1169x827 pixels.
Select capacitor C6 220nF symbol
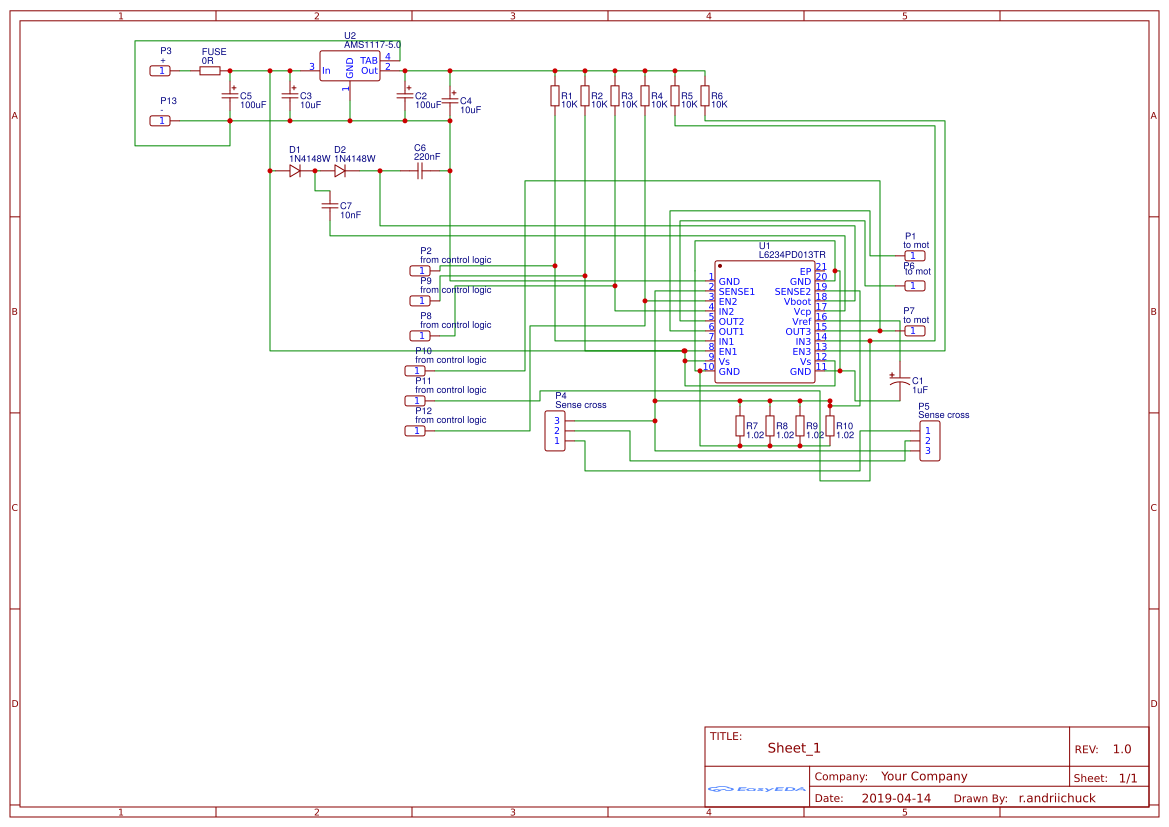click(x=420, y=172)
